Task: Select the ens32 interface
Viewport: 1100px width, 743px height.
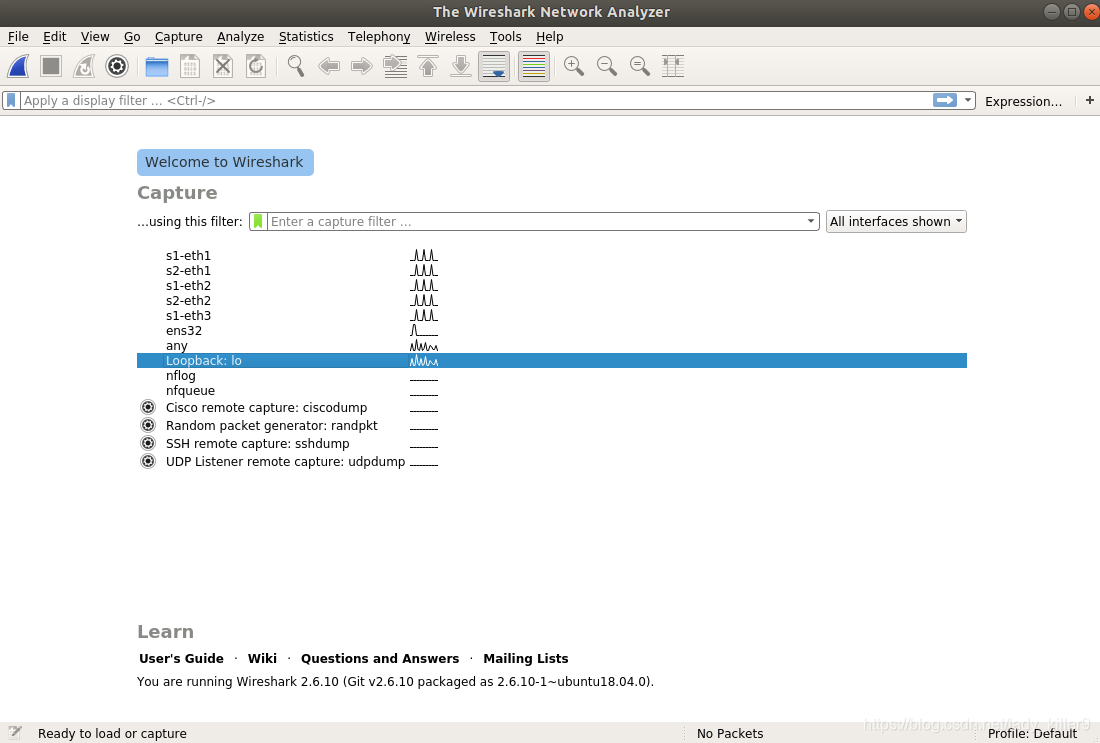Action: 551,330
